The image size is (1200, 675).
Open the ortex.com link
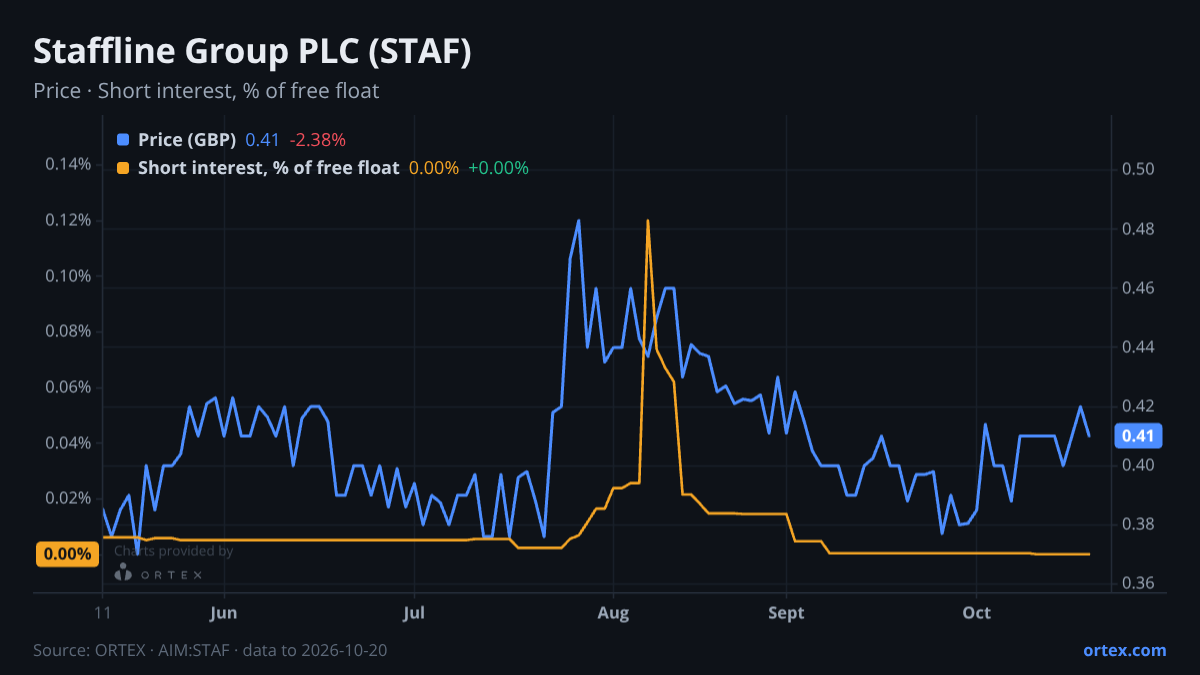pyautogui.click(x=1125, y=650)
